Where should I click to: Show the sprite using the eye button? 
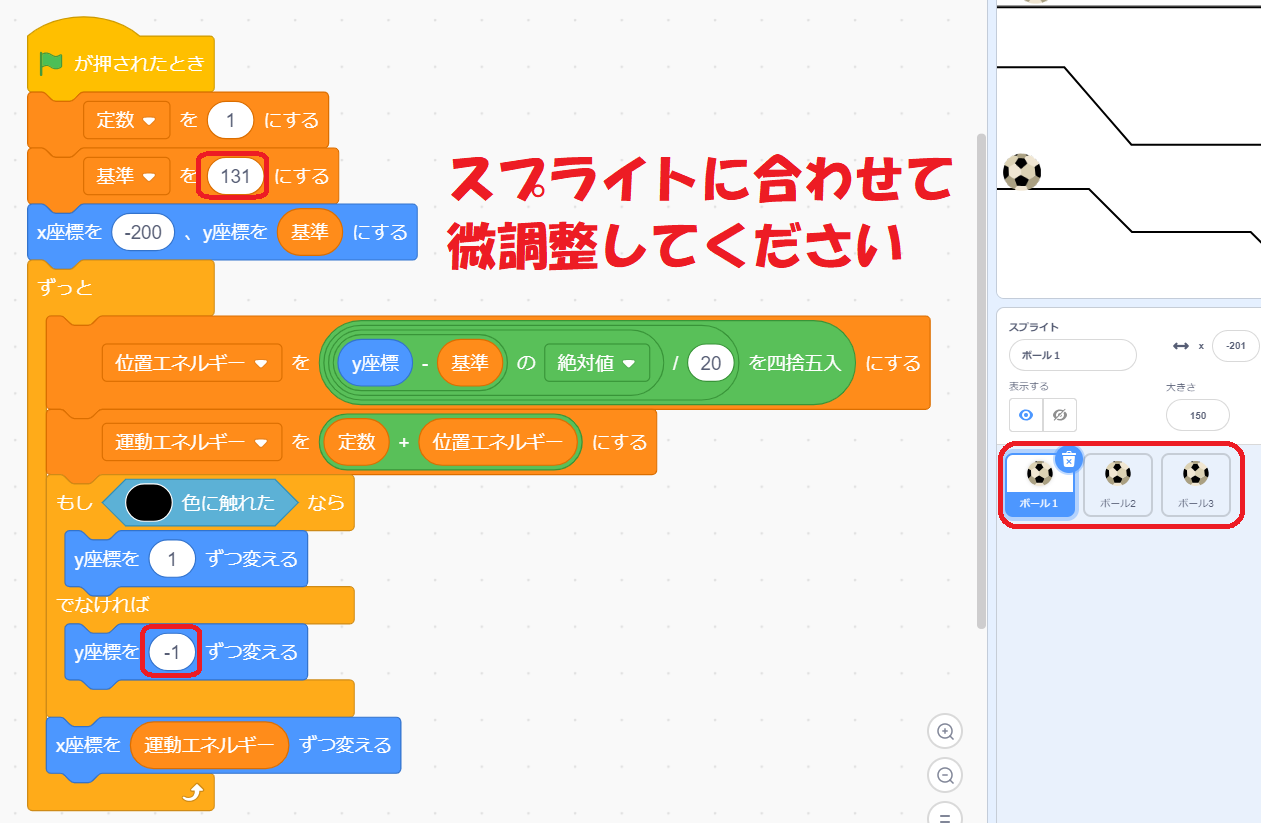[x=1025, y=414]
